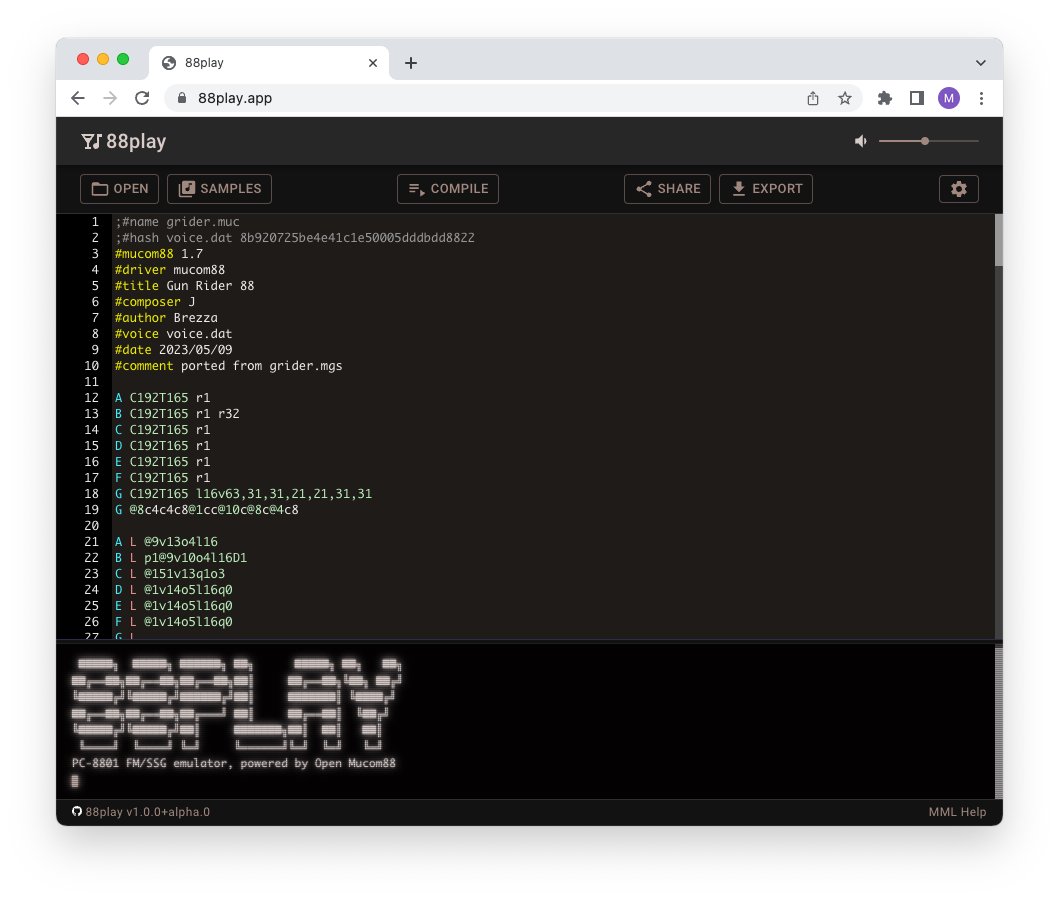
Task: Click the '#composer J' line
Action: coord(155,302)
